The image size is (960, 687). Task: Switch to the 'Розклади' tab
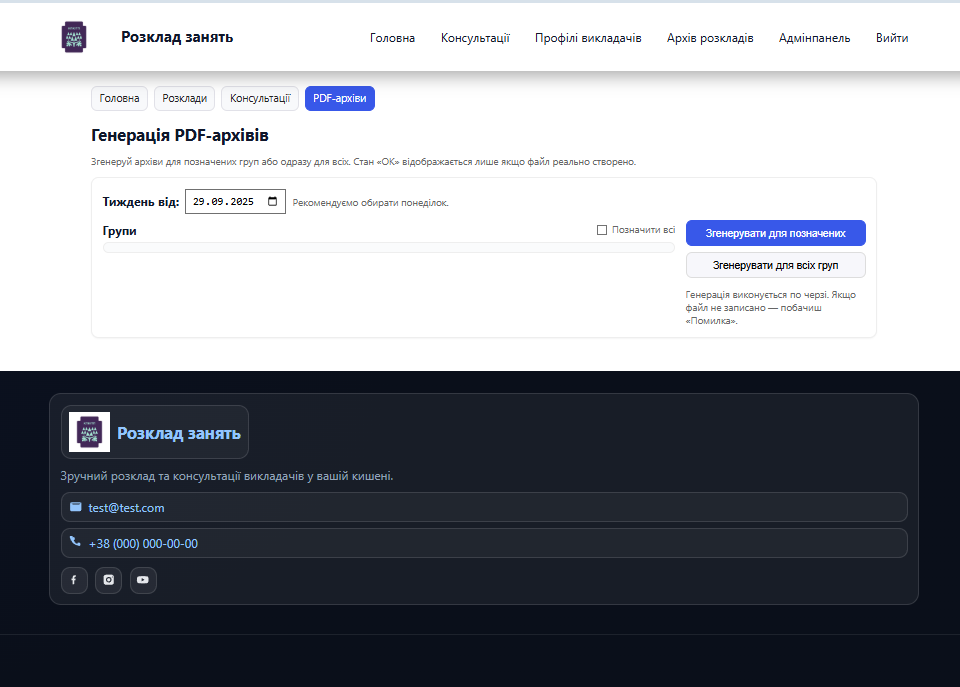184,98
